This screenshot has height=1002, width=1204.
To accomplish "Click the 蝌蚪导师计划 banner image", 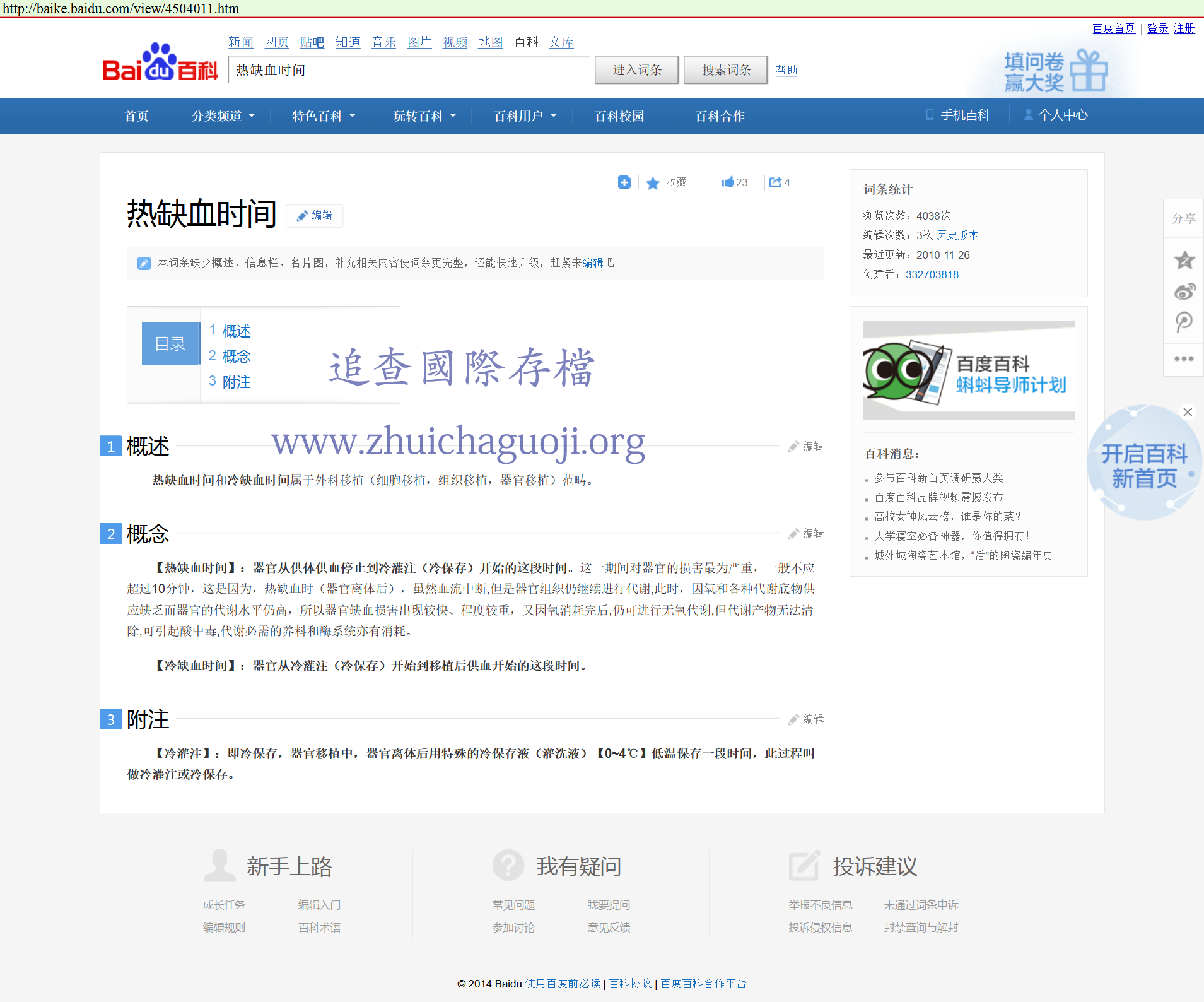I will click(969, 370).
